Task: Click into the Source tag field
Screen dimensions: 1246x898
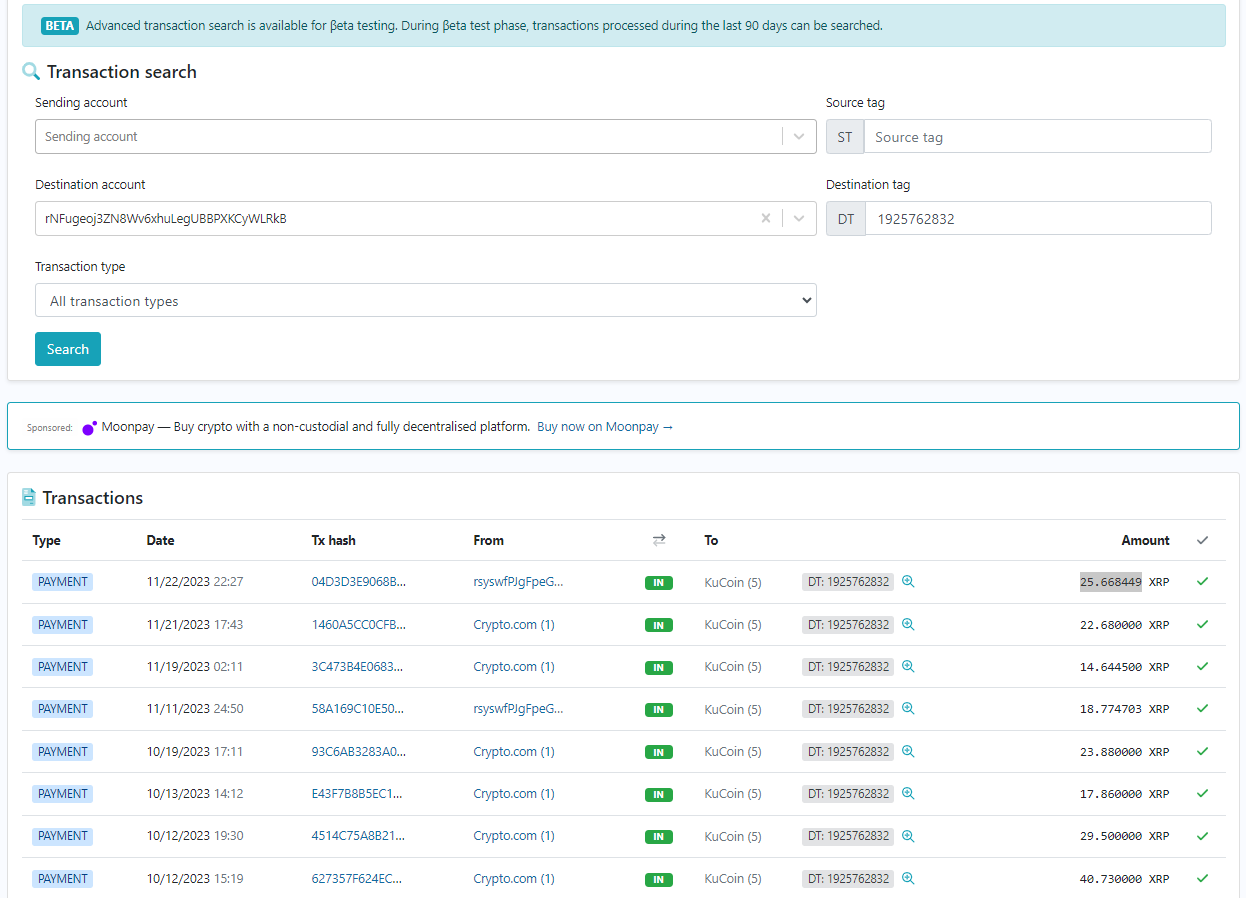Action: point(1038,137)
